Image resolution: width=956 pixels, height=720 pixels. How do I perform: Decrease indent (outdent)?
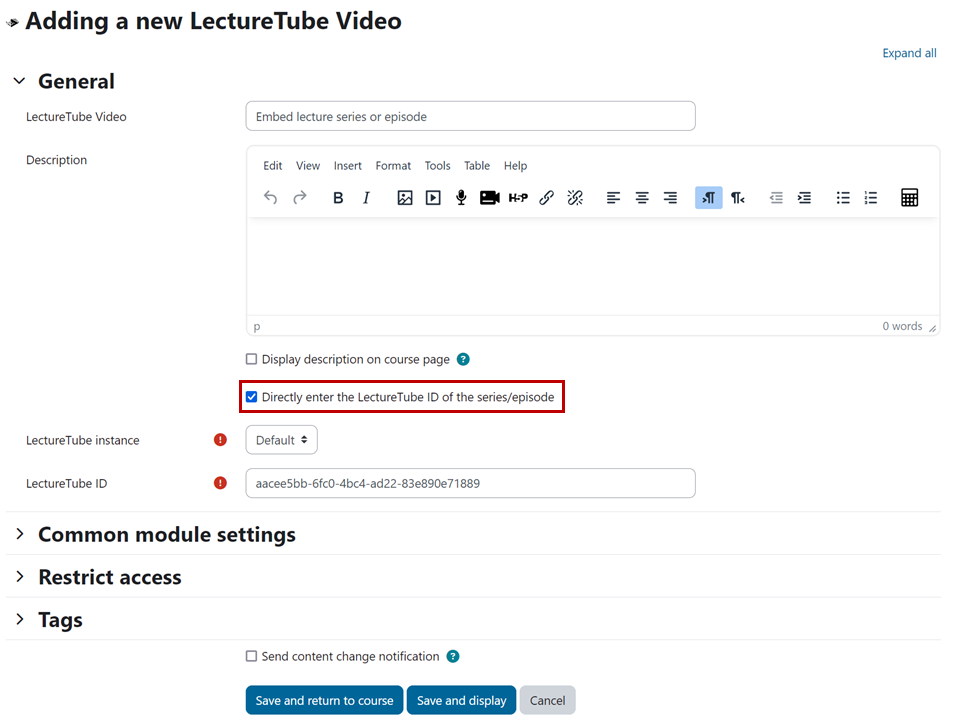tap(776, 198)
